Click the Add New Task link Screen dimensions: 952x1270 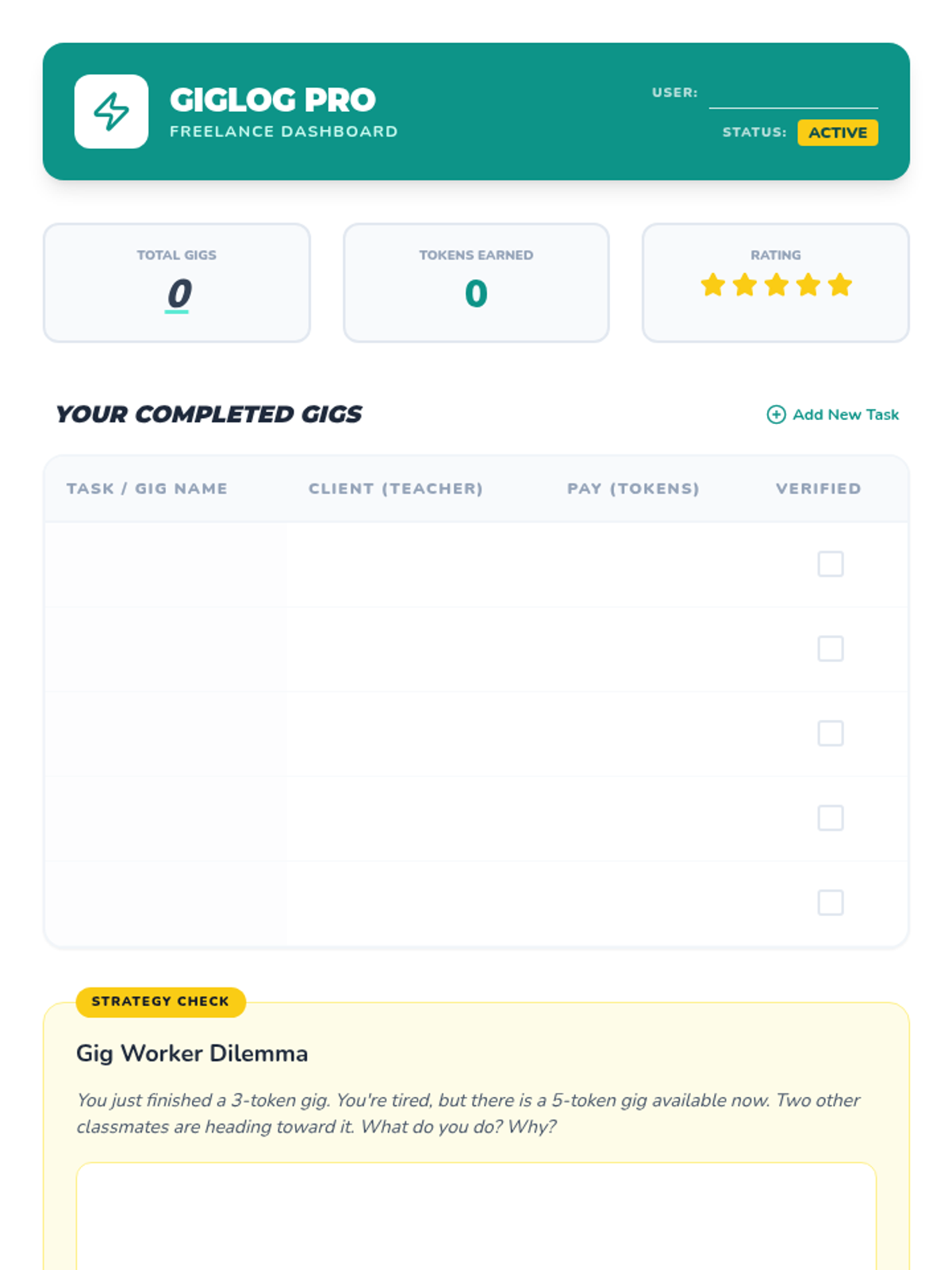tap(833, 414)
